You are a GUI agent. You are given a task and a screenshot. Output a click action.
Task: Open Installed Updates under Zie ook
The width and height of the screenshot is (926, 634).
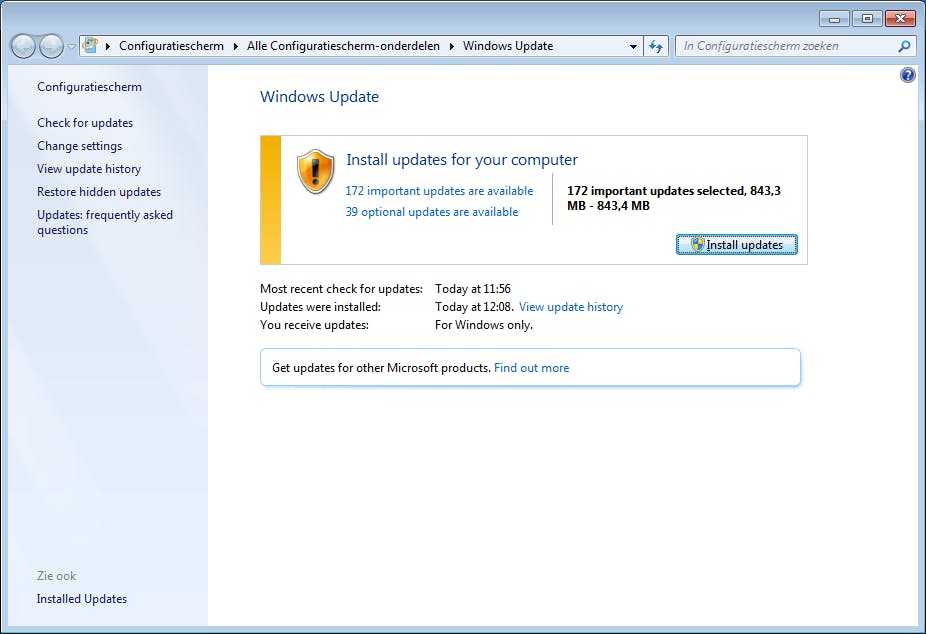pos(81,598)
